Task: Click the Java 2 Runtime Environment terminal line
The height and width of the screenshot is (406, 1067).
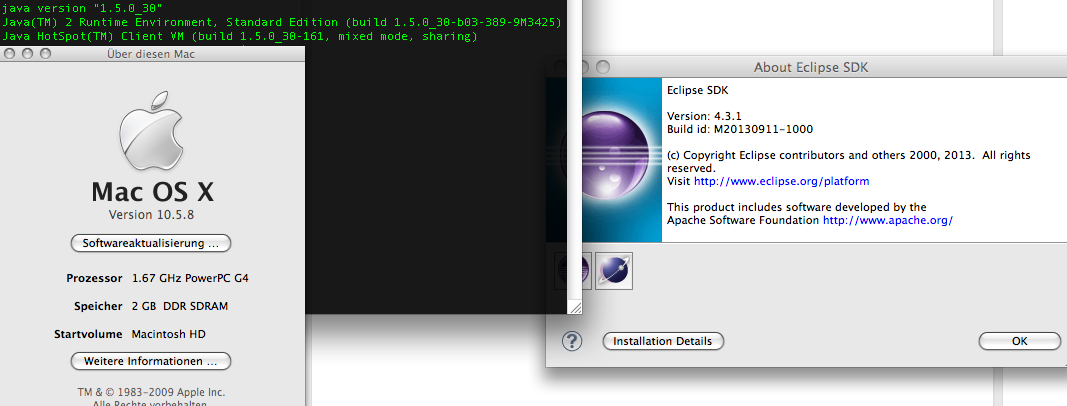Action: click(281, 22)
